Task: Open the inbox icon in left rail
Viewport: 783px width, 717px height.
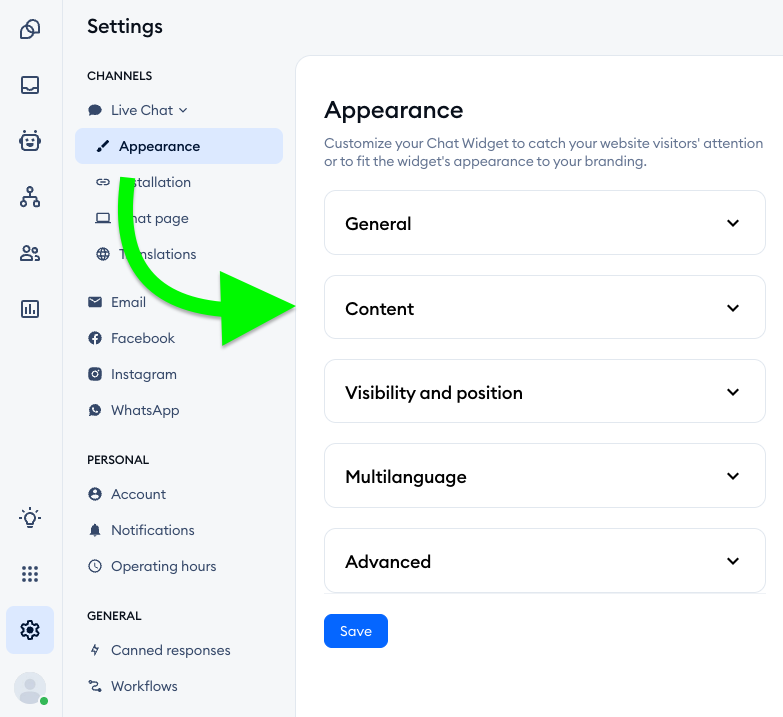Action: (30, 85)
